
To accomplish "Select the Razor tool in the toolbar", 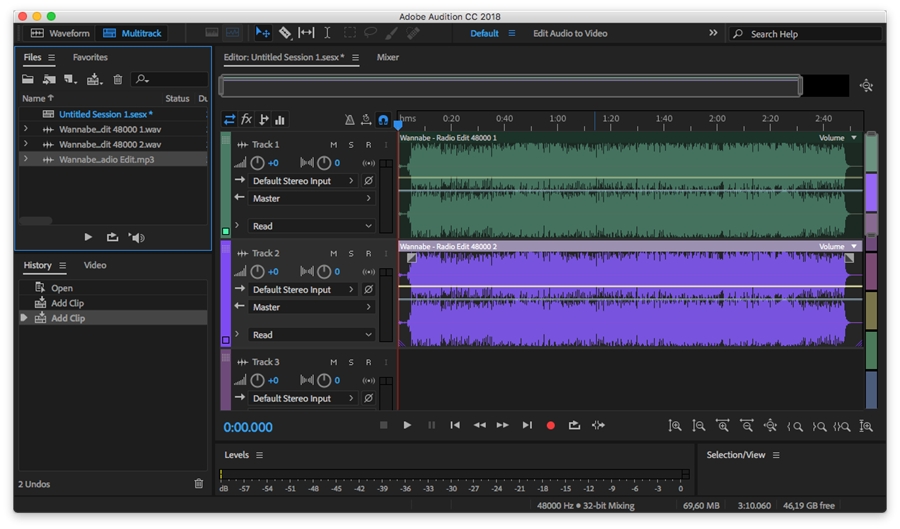I will pyautogui.click(x=285, y=33).
